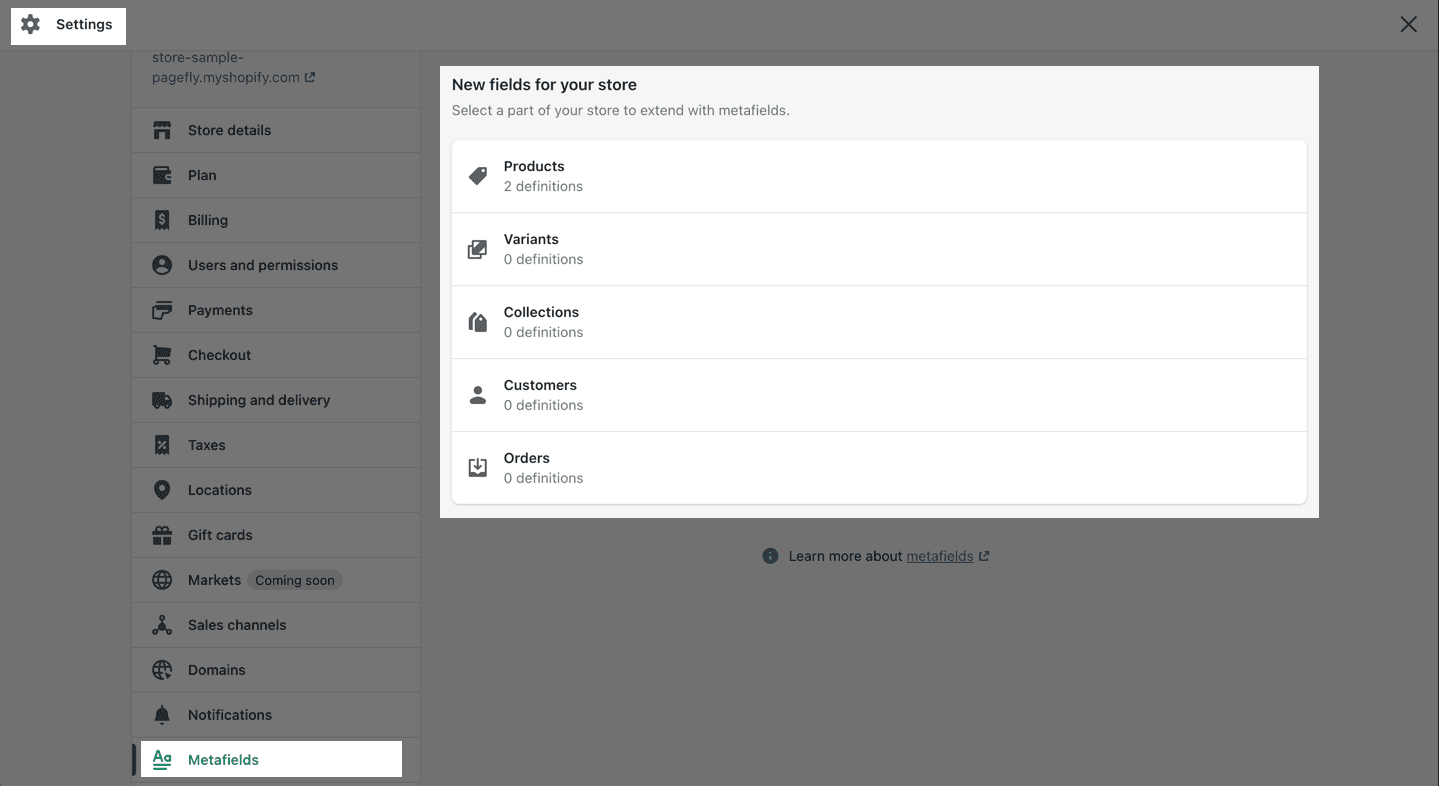Image resolution: width=1439 pixels, height=786 pixels.
Task: Open Payments settings
Action: (x=276, y=310)
